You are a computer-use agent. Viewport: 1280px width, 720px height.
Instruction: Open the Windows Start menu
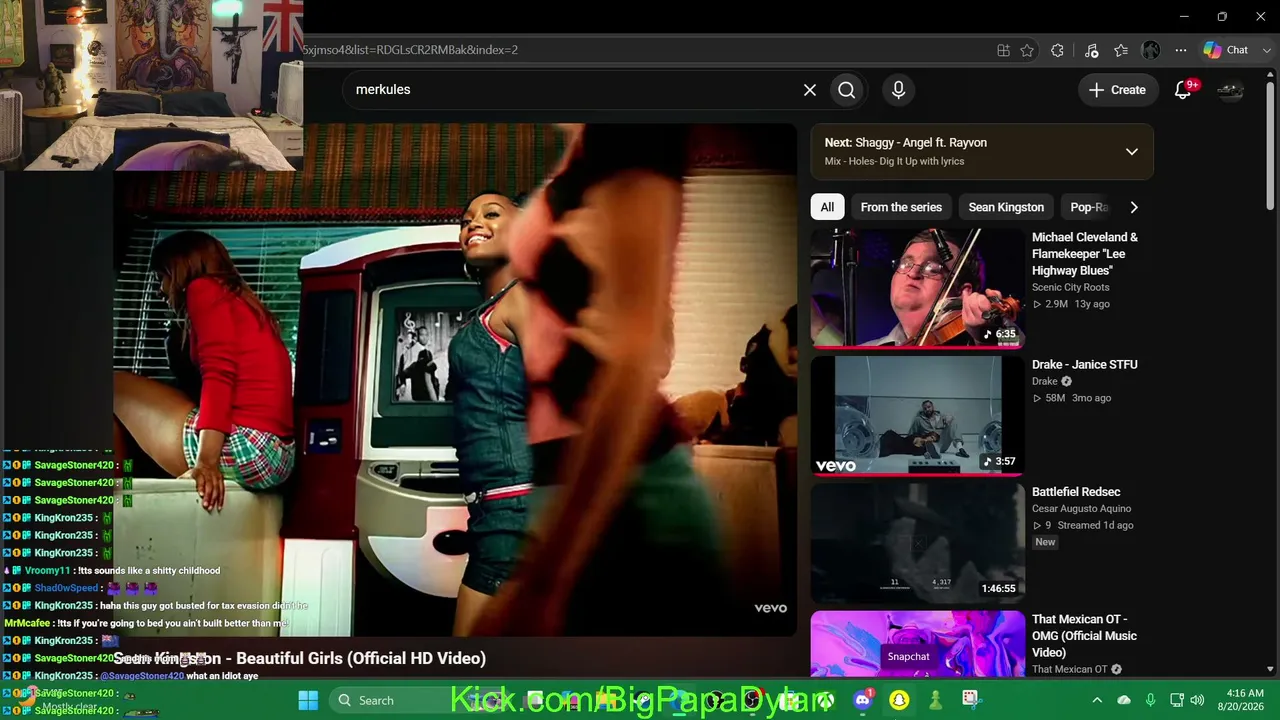pos(308,700)
